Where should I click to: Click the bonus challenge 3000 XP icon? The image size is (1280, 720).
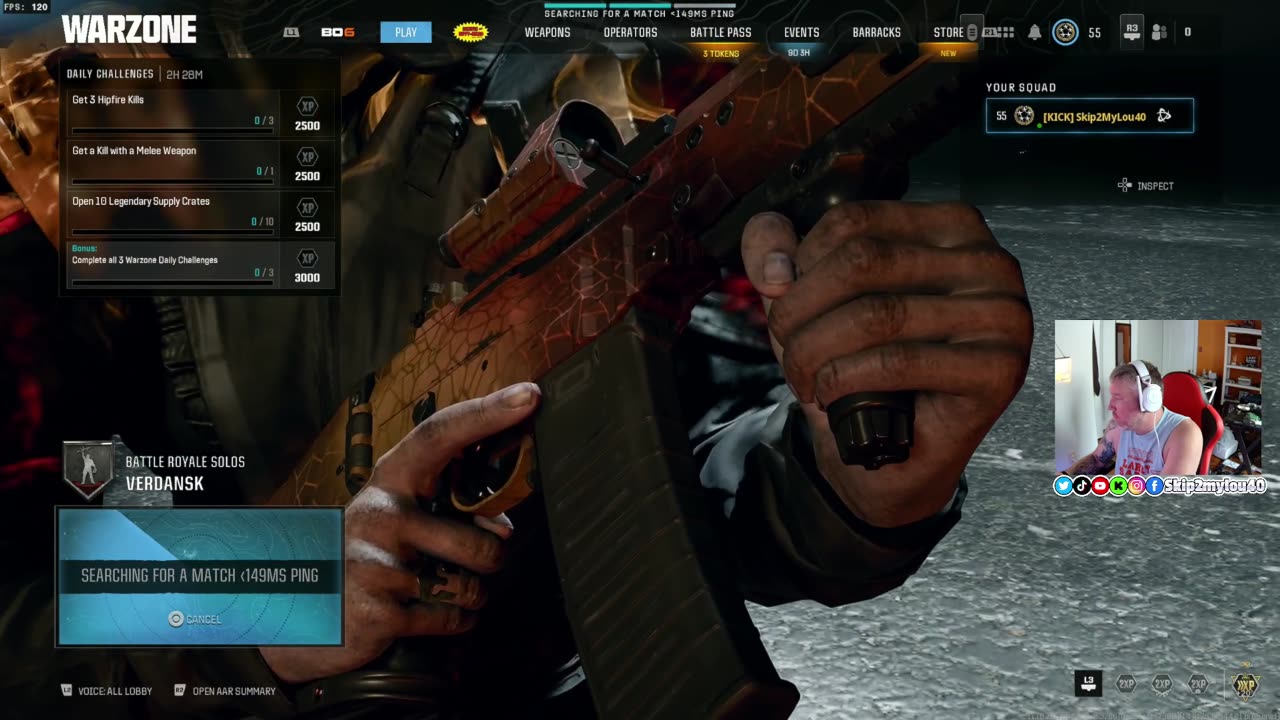click(308, 258)
